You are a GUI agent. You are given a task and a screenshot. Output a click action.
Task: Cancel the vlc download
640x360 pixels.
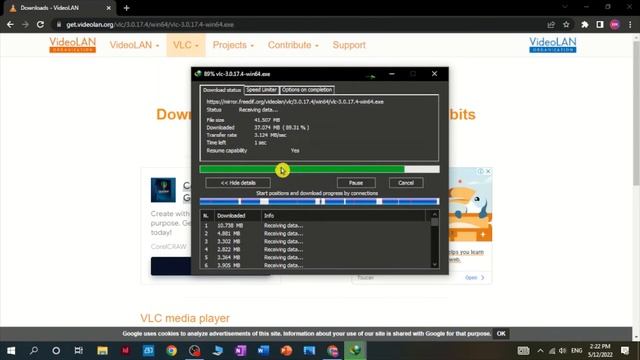406,183
